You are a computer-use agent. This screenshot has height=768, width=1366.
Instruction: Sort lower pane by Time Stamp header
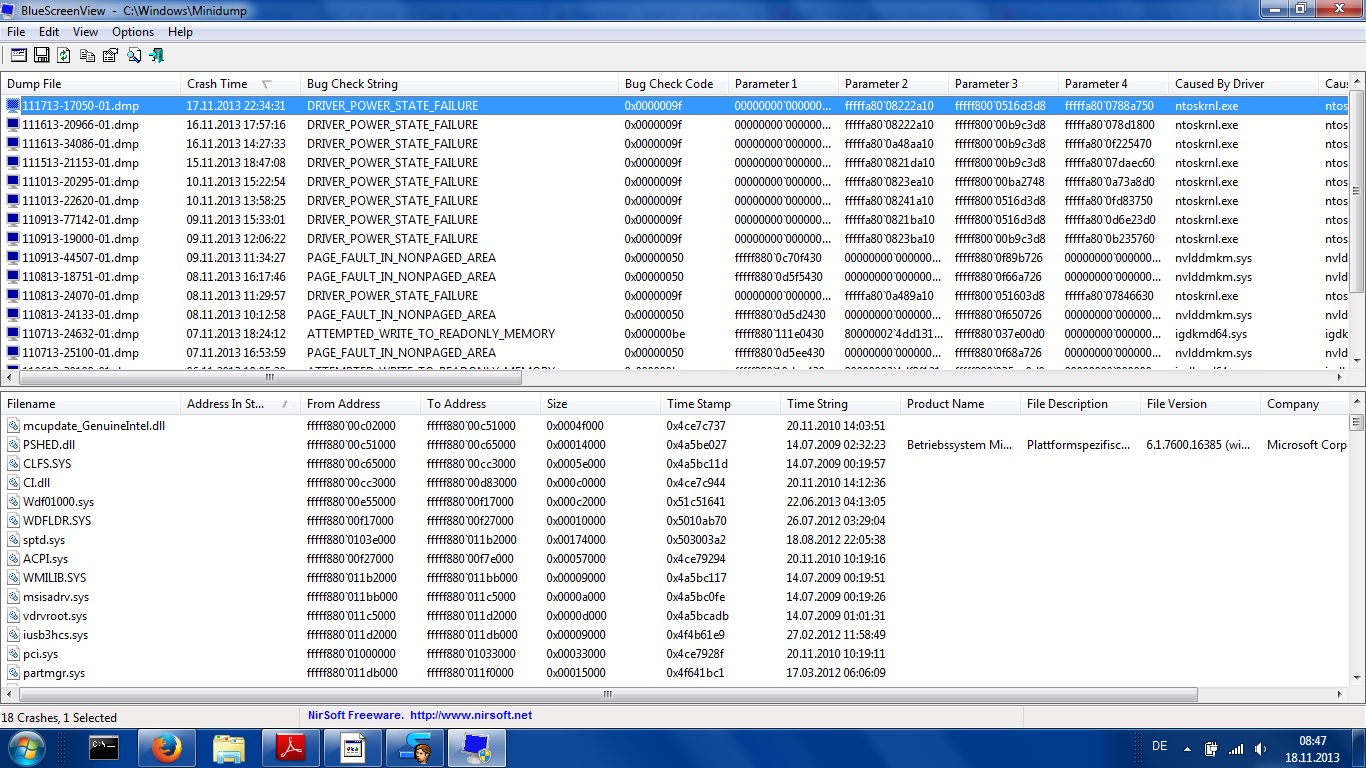click(x=720, y=404)
